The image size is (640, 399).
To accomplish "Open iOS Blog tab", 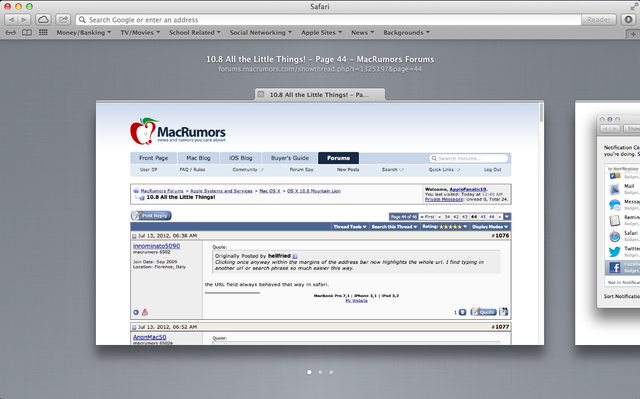I will pos(240,158).
